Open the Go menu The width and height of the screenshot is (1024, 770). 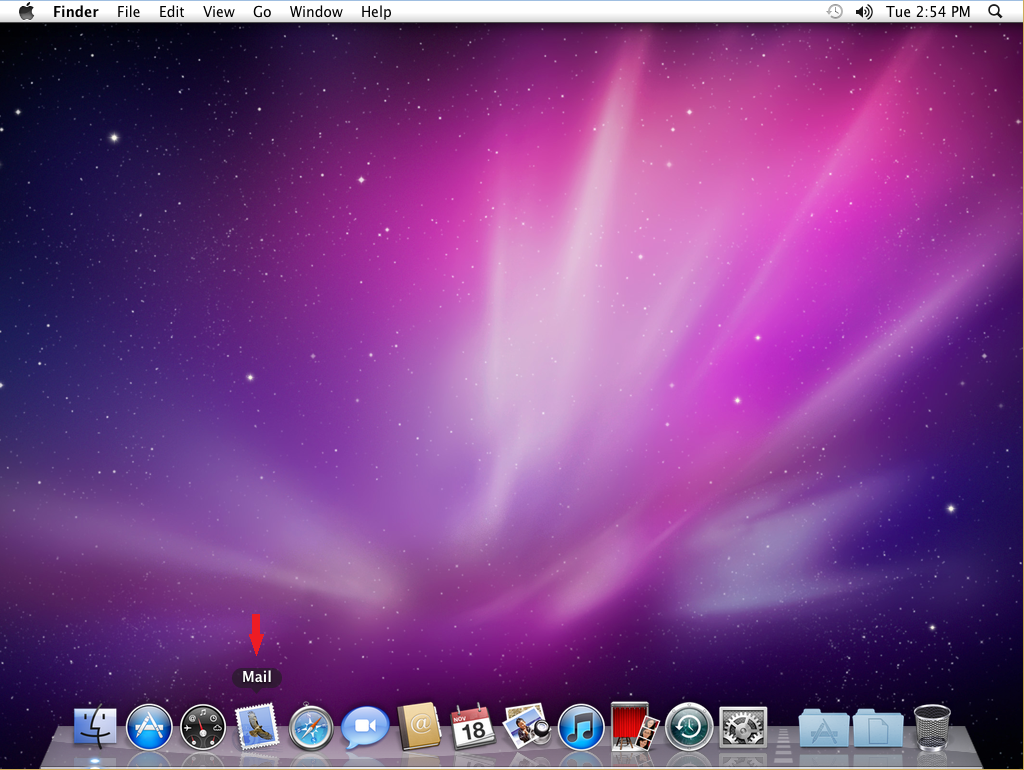(x=261, y=11)
